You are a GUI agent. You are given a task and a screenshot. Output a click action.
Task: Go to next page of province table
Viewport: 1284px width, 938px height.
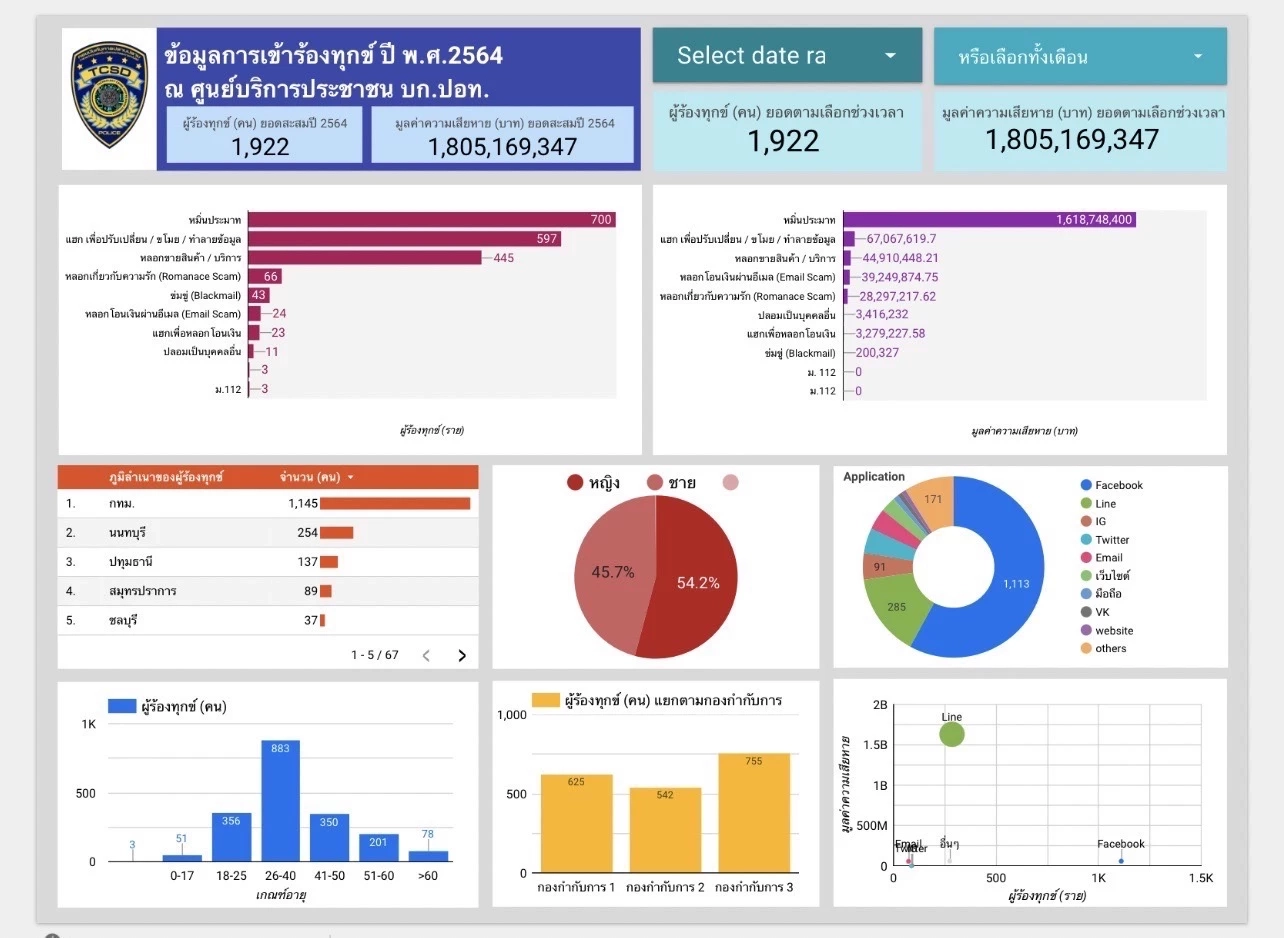tap(462, 656)
